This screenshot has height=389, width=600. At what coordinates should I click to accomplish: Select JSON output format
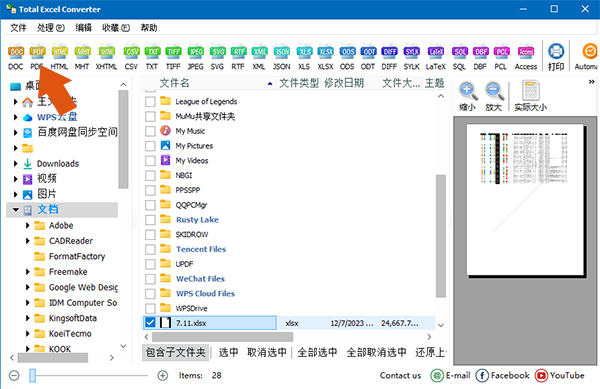click(282, 57)
